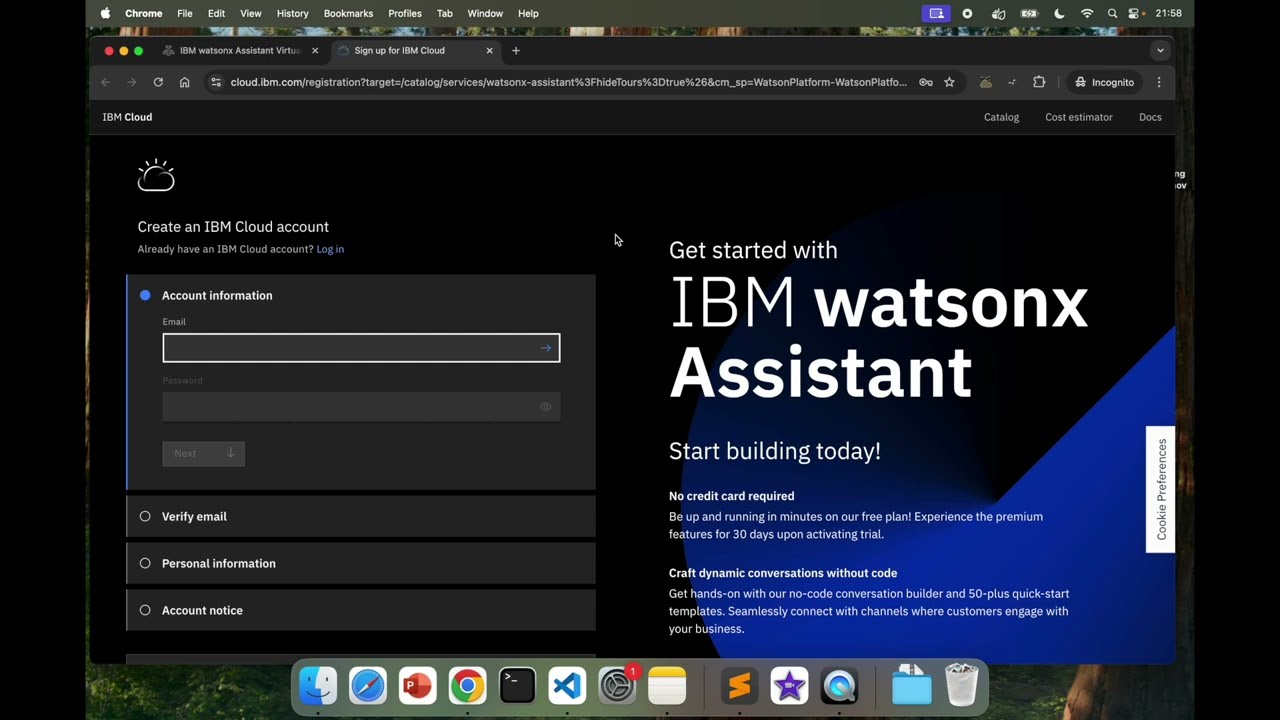Viewport: 1280px width, 720px height.
Task: Select the Account information step radio
Action: [x=145, y=295]
